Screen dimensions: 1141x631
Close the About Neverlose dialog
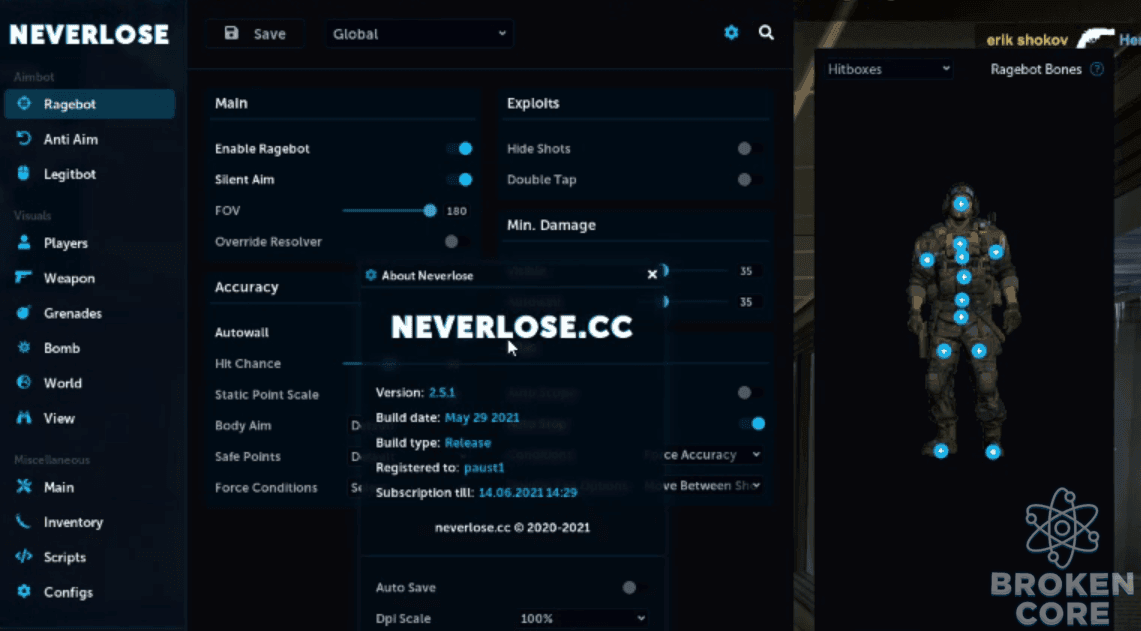[x=652, y=274]
